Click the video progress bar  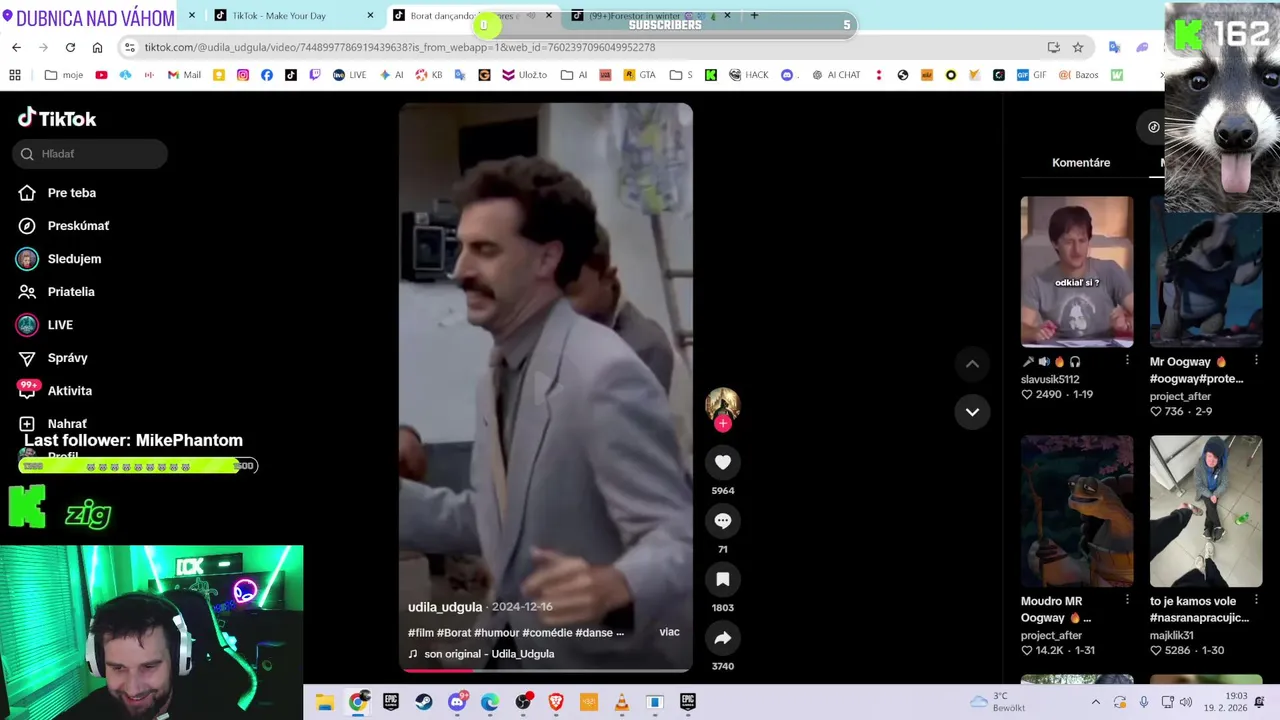tap(545, 669)
